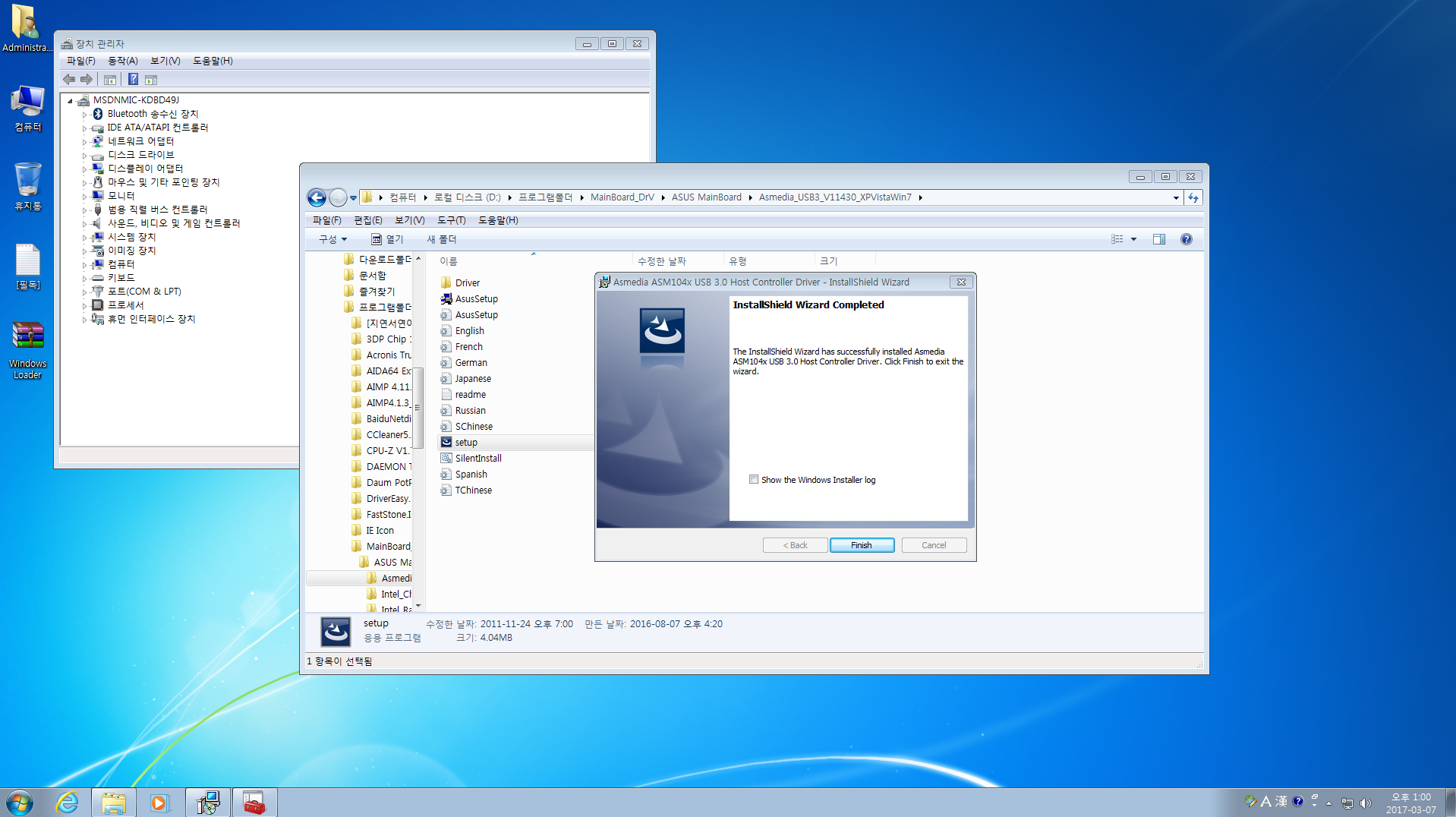Collapse the MSDNMIC-KDBD49J root node

[x=70, y=100]
